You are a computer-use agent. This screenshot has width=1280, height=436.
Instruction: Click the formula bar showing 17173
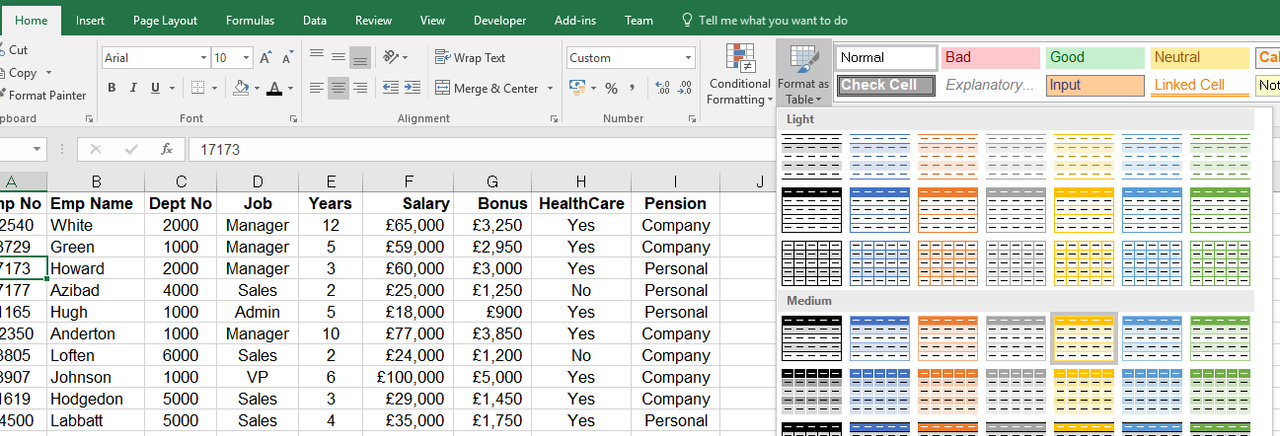[x=480, y=150]
